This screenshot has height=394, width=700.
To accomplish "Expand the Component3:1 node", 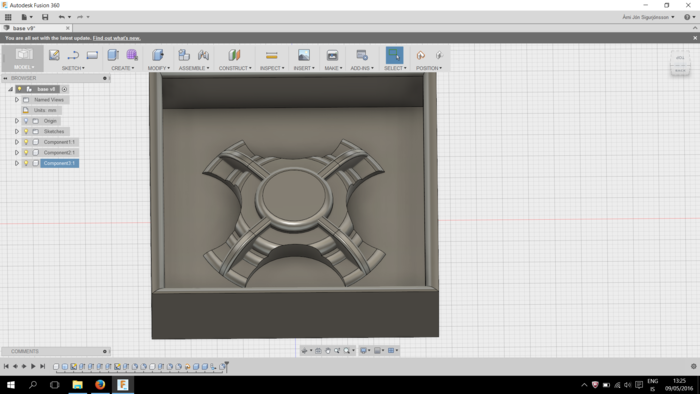I will tap(17, 163).
